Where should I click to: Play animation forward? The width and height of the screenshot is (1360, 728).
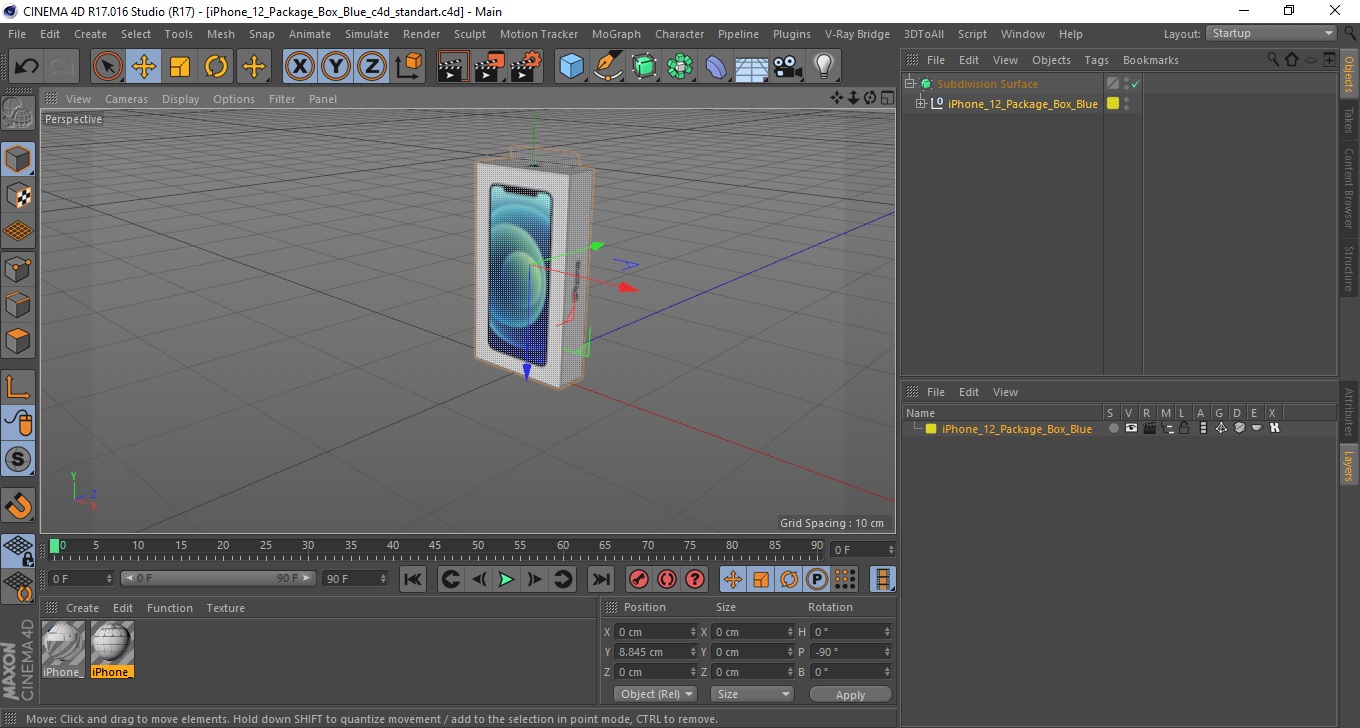click(506, 579)
